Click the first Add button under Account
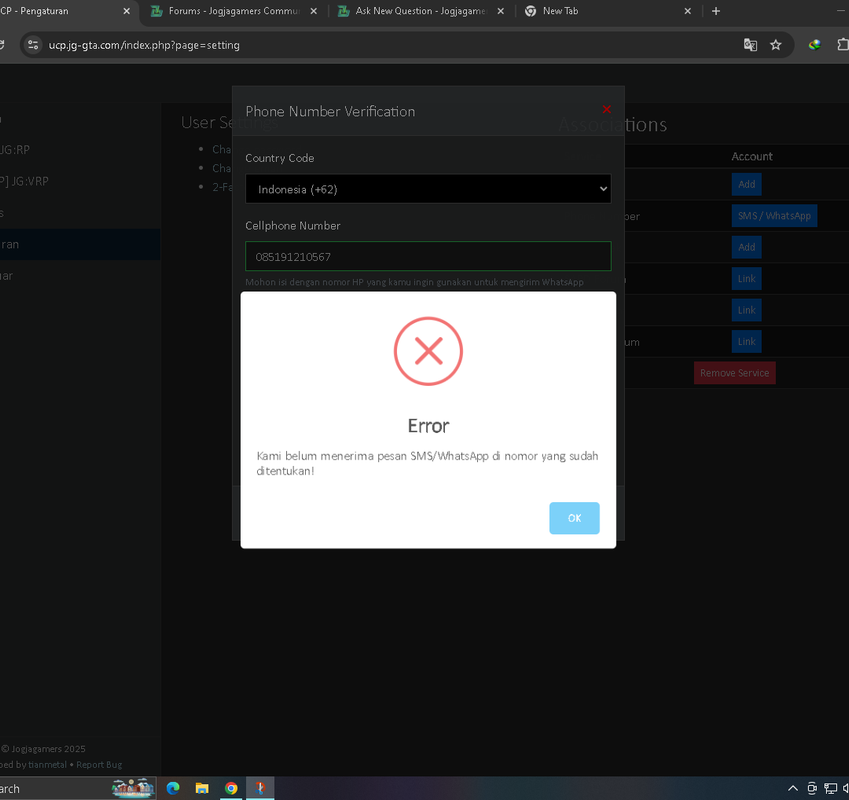The width and height of the screenshot is (849, 800). coord(746,184)
